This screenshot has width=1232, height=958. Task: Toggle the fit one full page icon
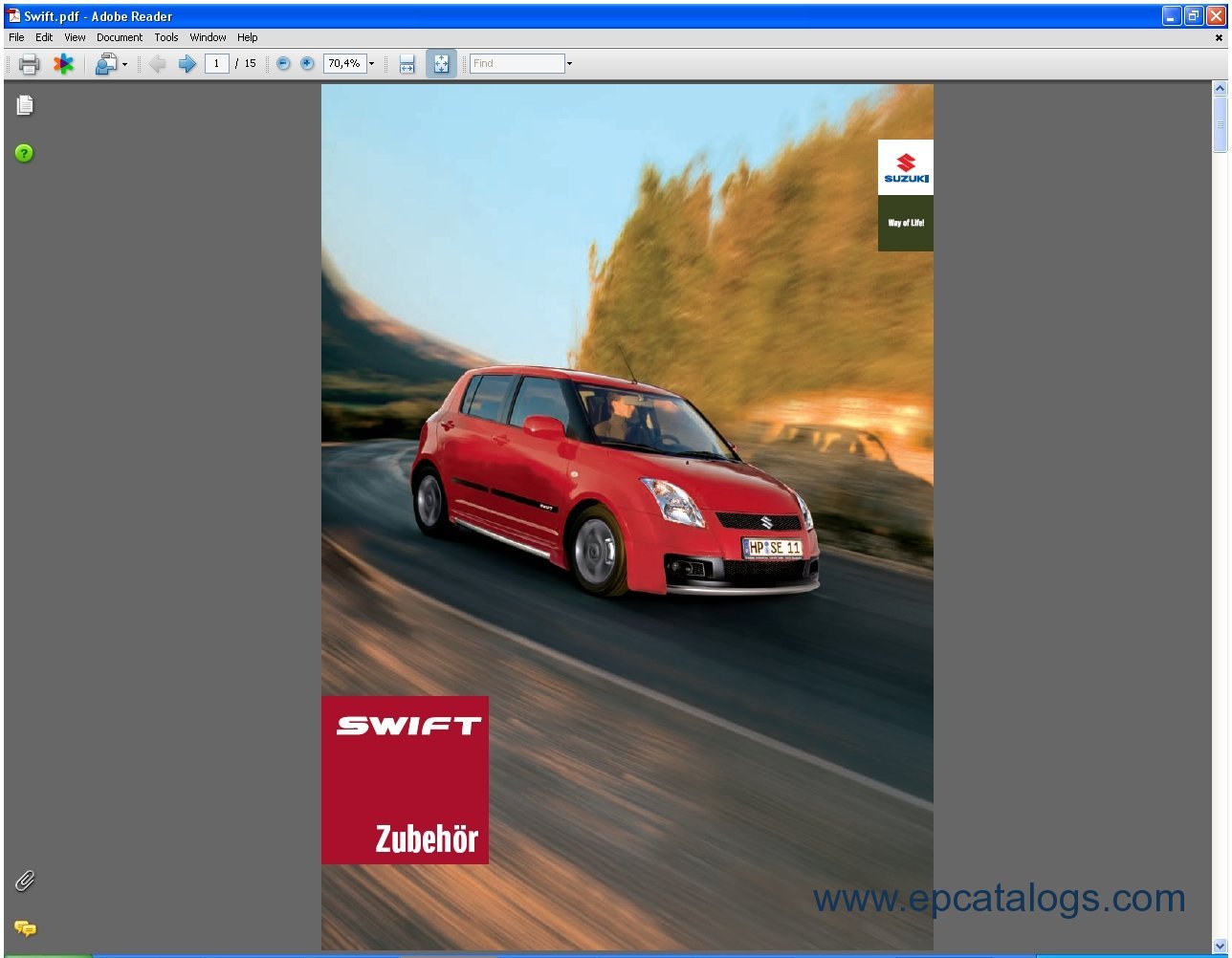441,64
